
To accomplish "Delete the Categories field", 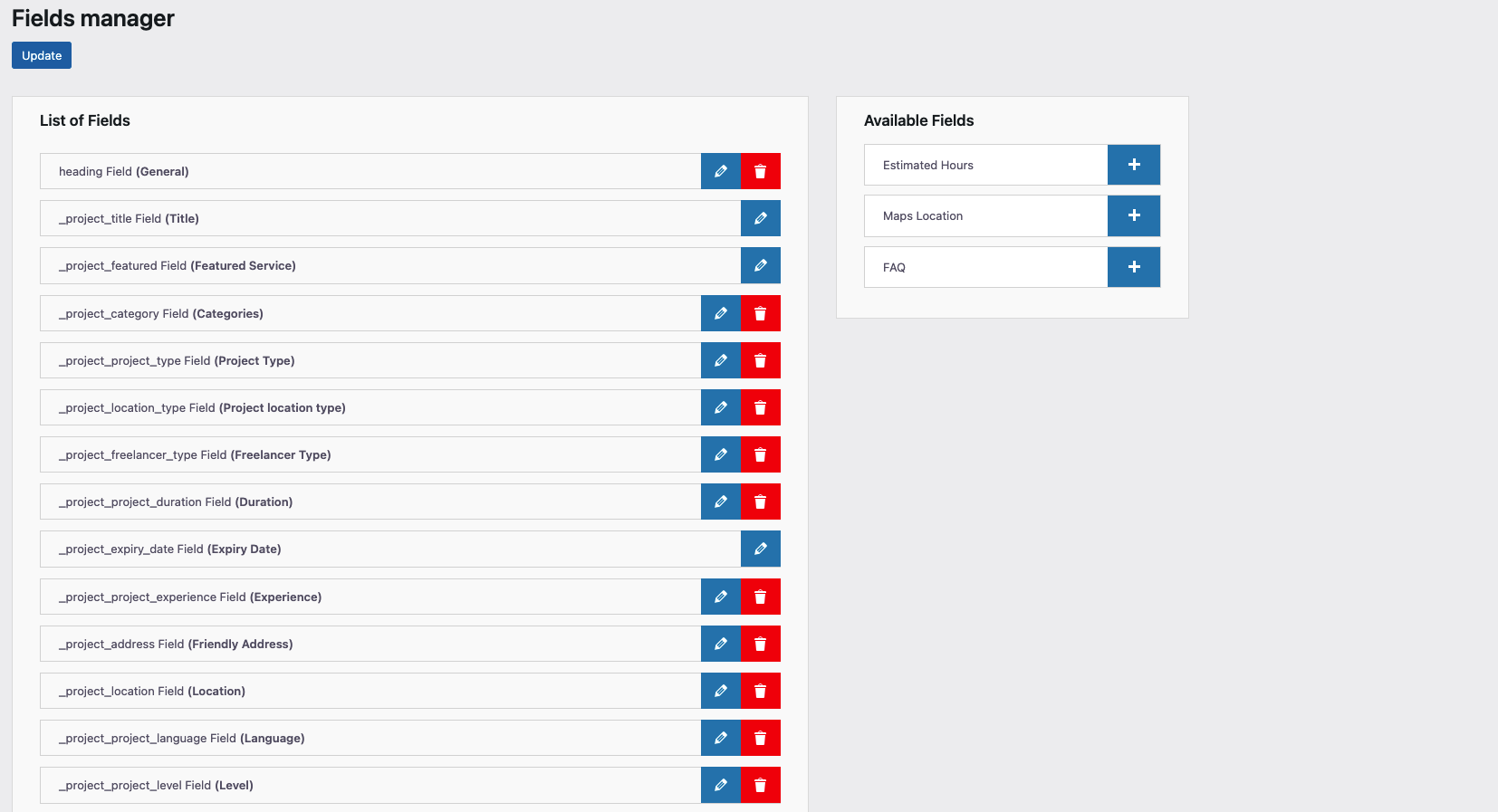I will 760,313.
